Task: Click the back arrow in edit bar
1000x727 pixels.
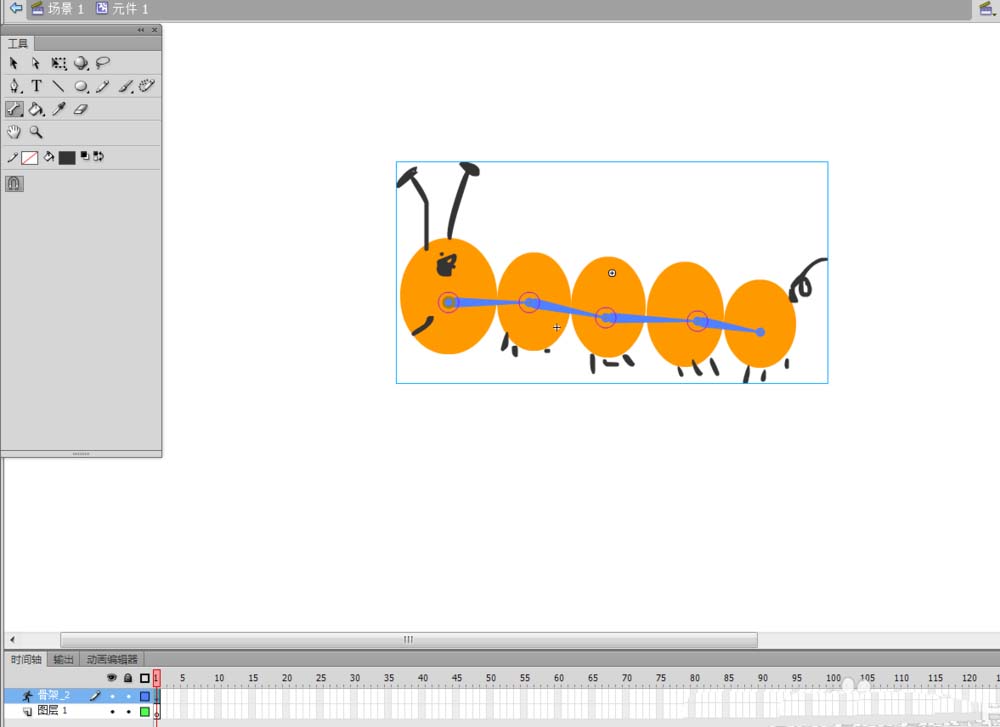Action: tap(15, 8)
